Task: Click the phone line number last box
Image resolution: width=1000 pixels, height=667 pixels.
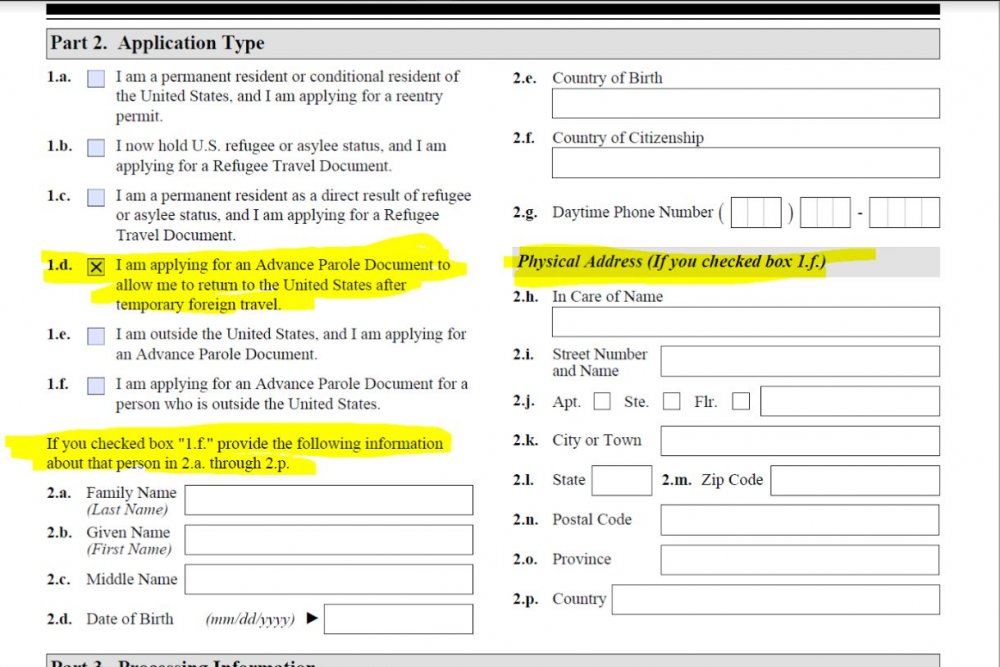Action: (x=904, y=212)
